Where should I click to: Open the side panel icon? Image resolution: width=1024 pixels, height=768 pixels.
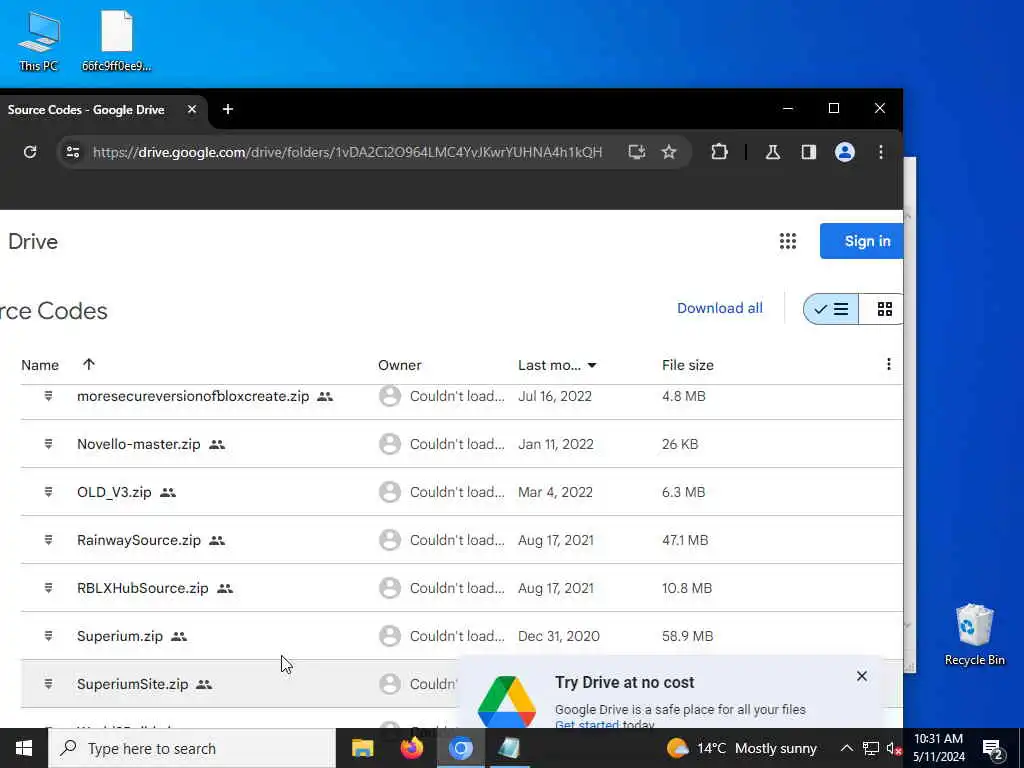pos(808,152)
